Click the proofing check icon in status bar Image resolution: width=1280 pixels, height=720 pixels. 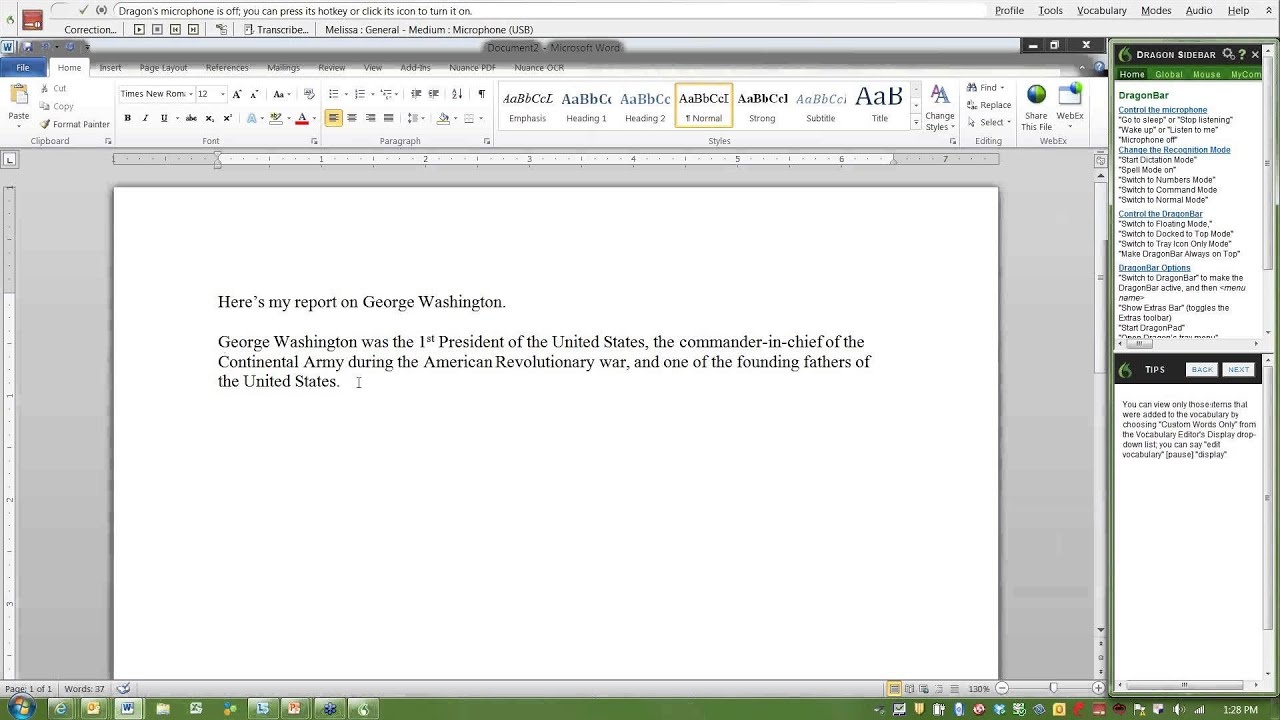(x=123, y=688)
